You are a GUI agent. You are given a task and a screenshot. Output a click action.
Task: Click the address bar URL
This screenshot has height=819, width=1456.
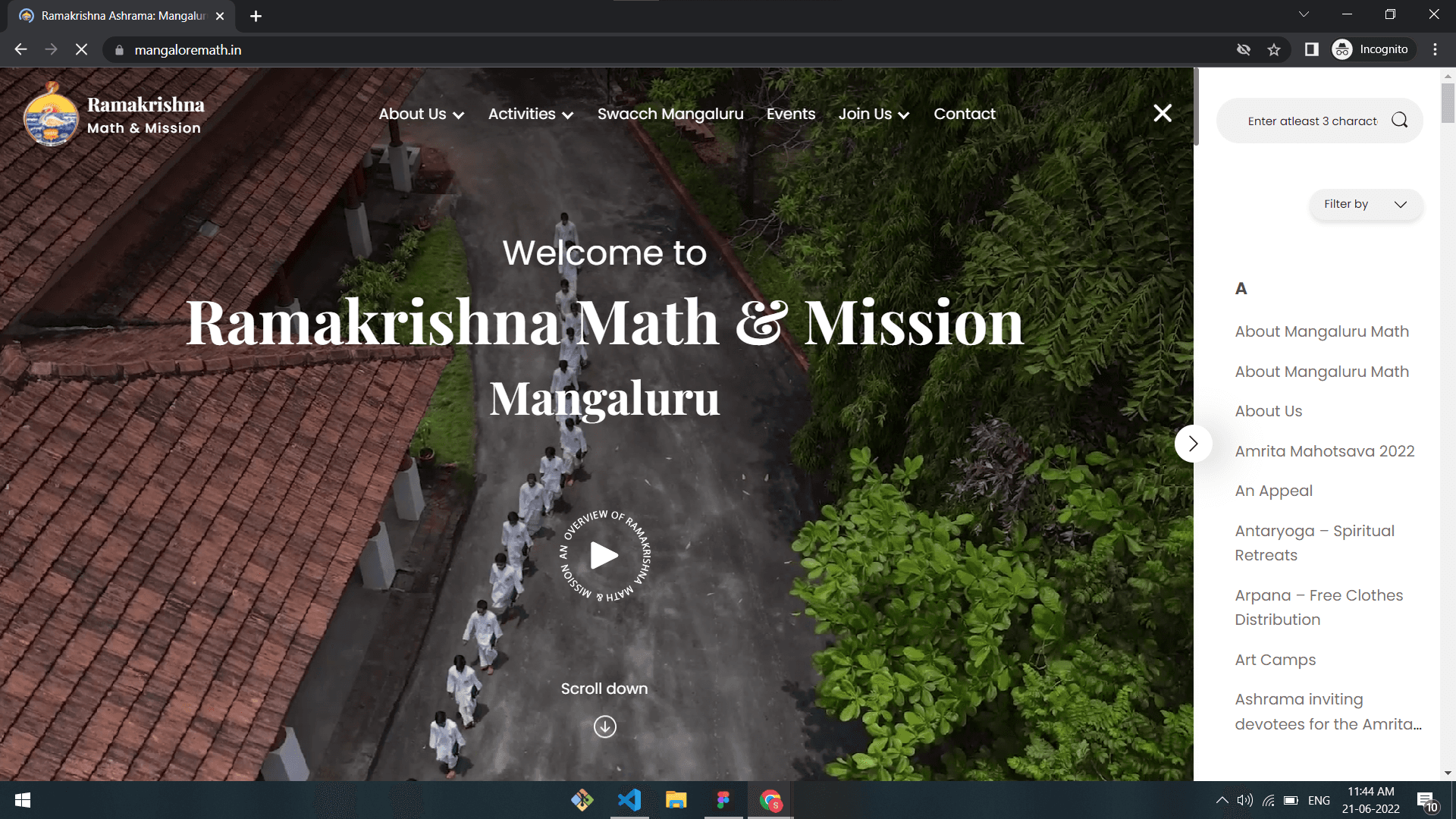coord(188,50)
